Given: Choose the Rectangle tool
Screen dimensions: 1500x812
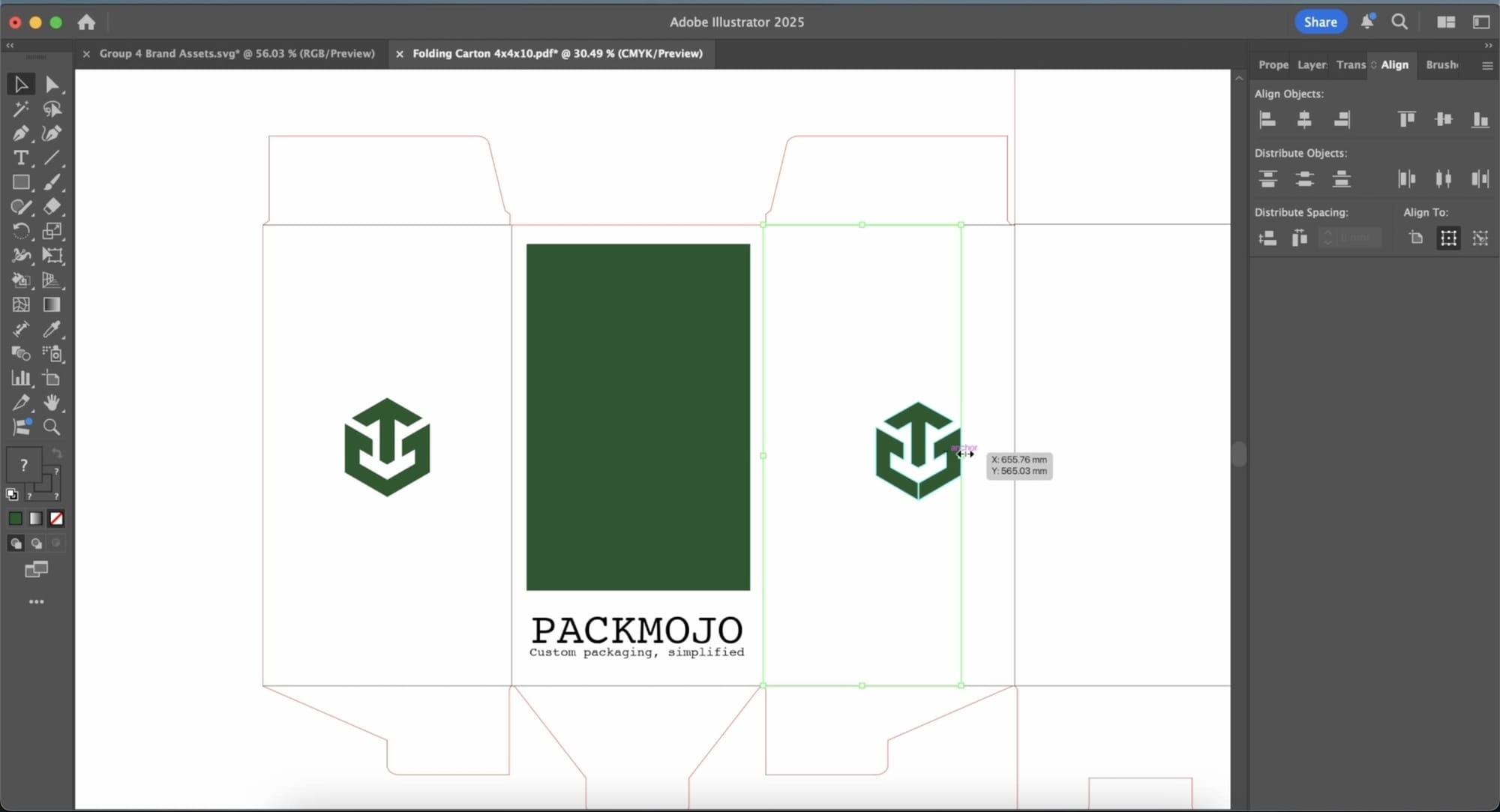Looking at the screenshot, I should click(x=21, y=182).
